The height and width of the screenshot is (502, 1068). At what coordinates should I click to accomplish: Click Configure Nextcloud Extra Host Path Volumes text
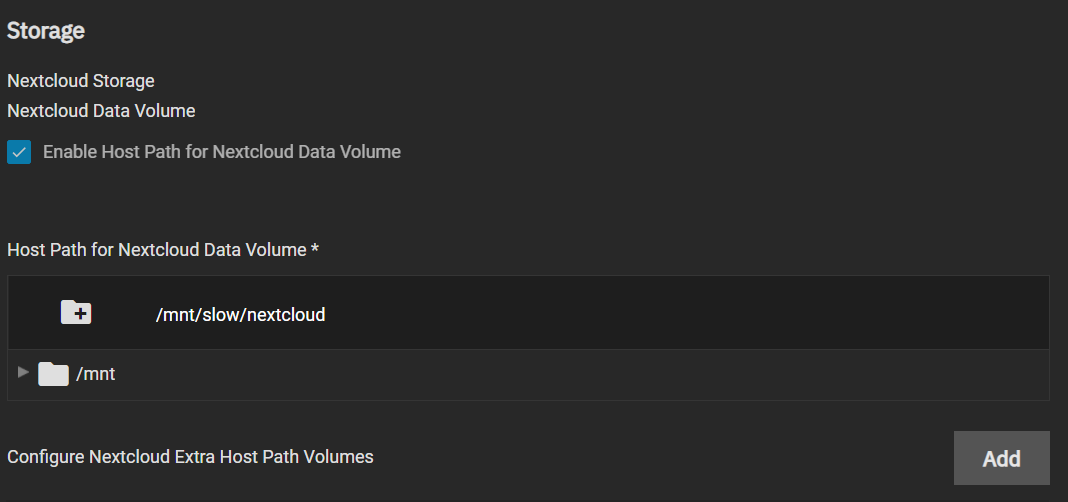pos(190,457)
